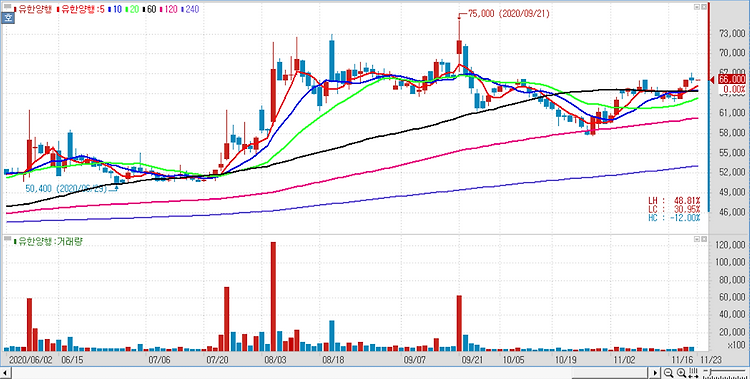
Task: Click the 60,000 volume axis label
Action: [x=732, y=298]
